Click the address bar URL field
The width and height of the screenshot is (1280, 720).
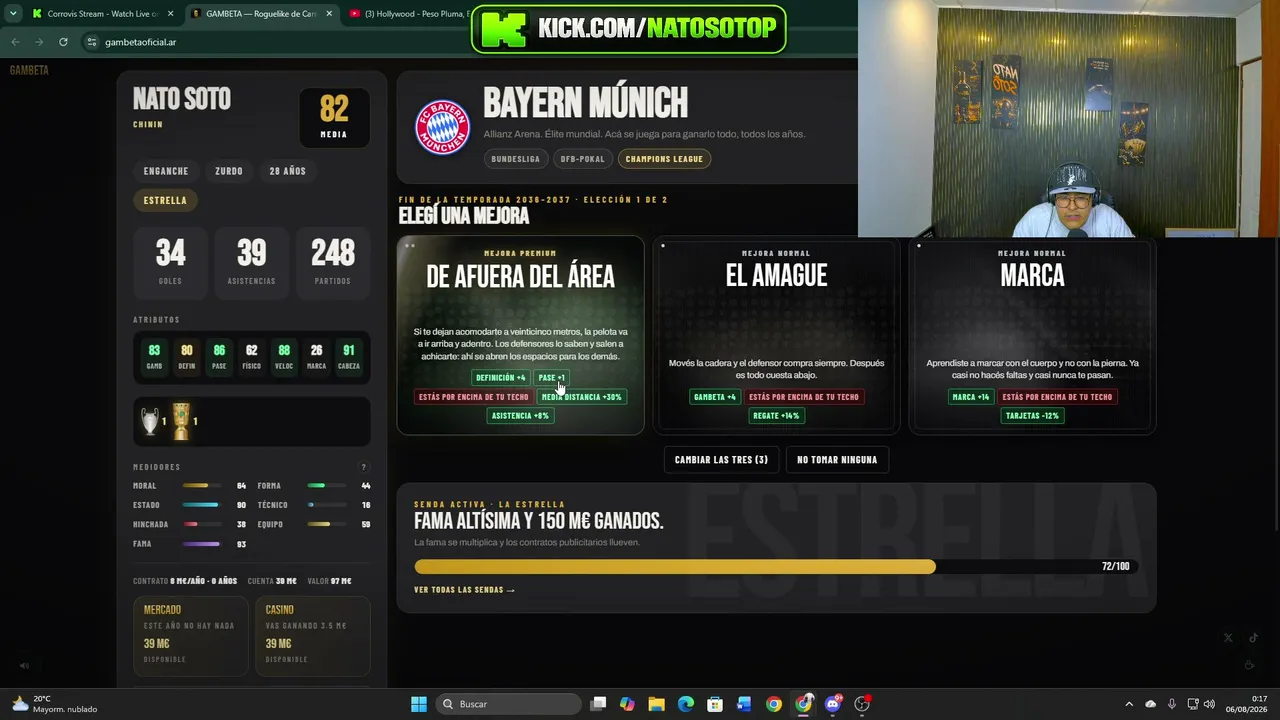pos(280,42)
